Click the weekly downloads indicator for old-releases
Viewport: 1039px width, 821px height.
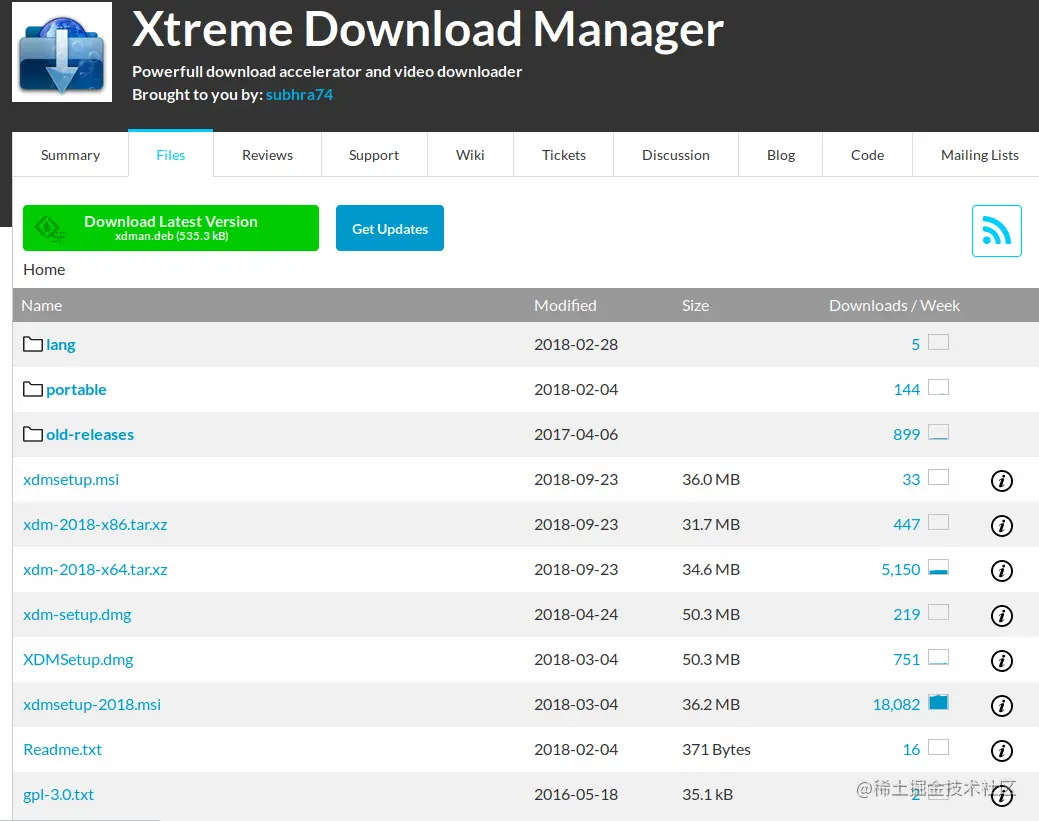pos(938,432)
